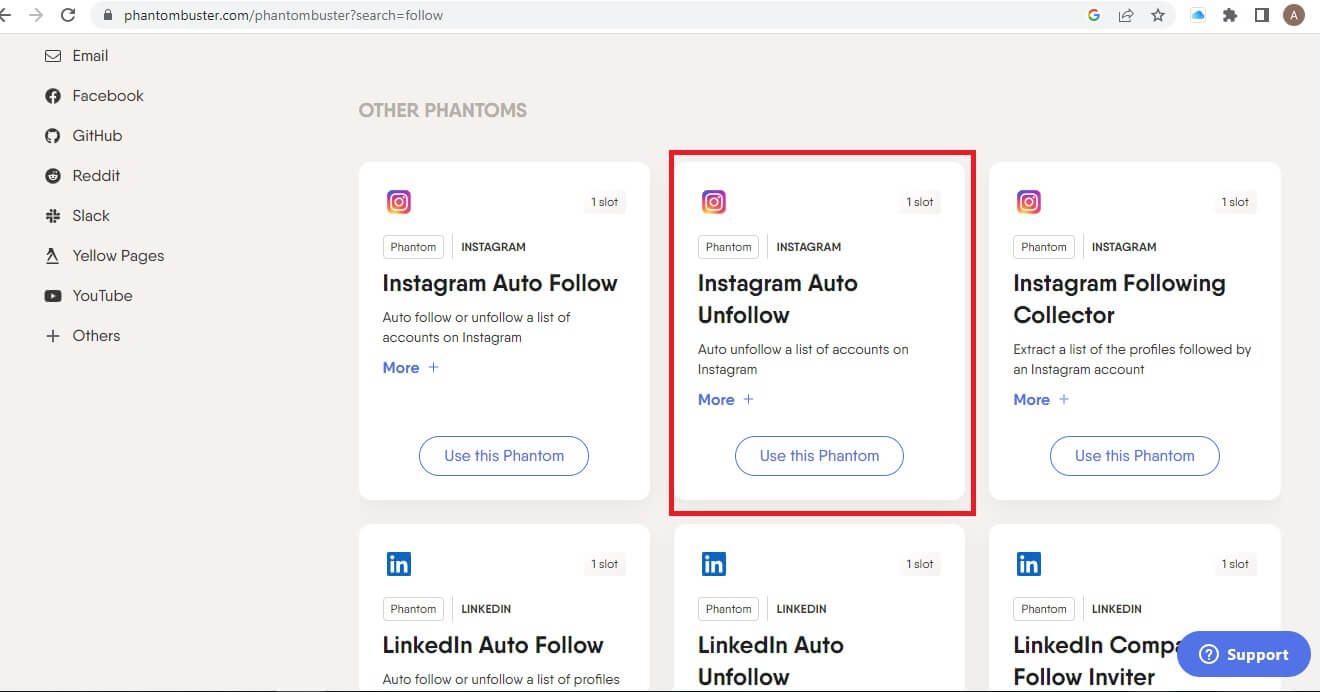1320x692 pixels.
Task: Click the LinkedIn icon on LinkedIn Auto Follow card
Action: click(x=399, y=564)
